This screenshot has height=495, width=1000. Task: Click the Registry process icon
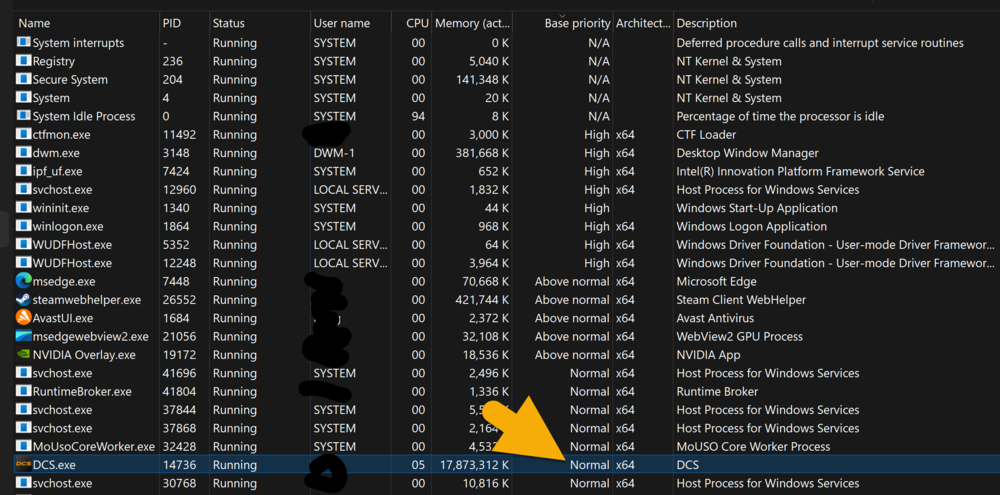(x=23, y=61)
